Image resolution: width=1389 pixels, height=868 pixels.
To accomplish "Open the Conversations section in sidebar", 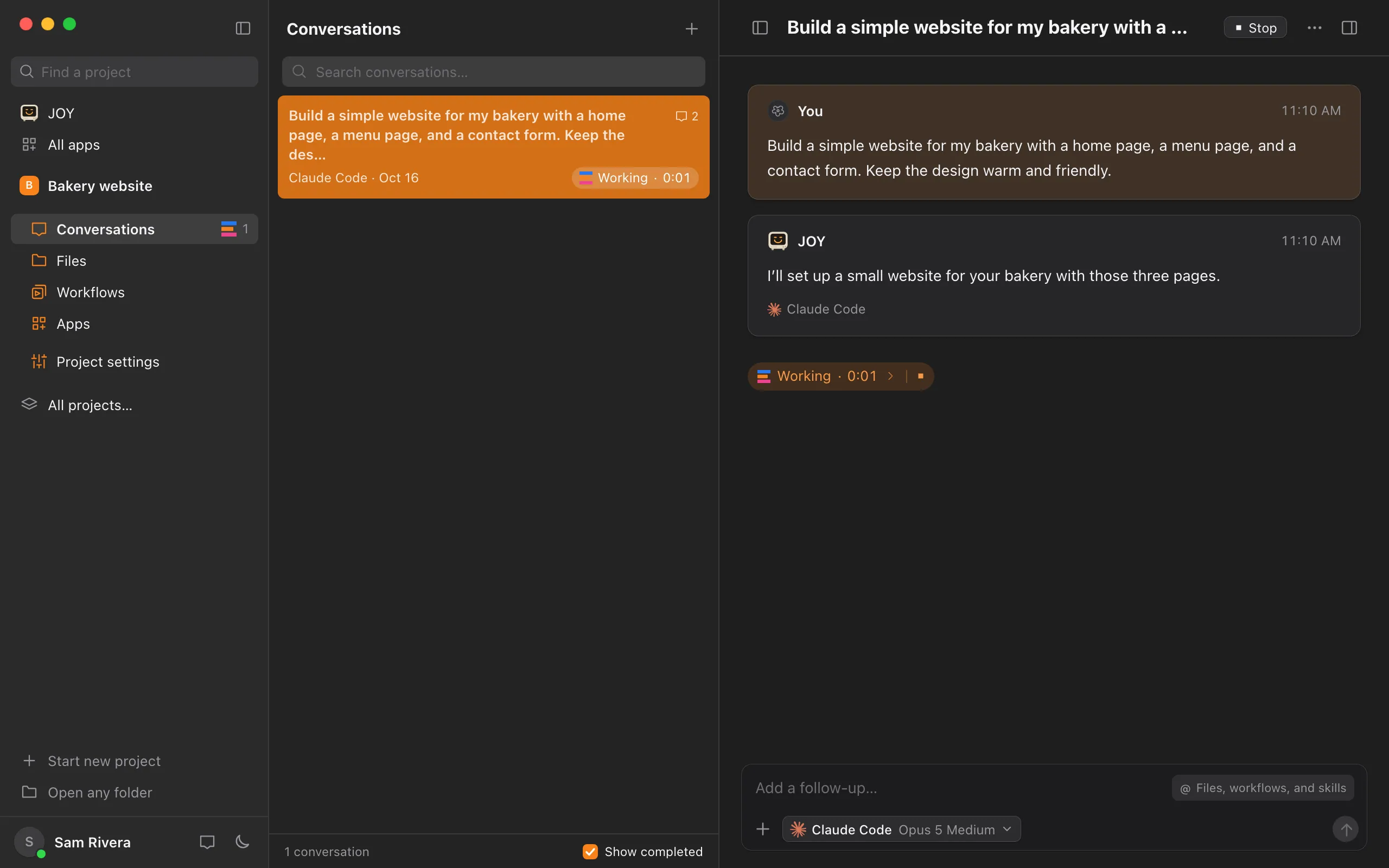I will point(135,229).
